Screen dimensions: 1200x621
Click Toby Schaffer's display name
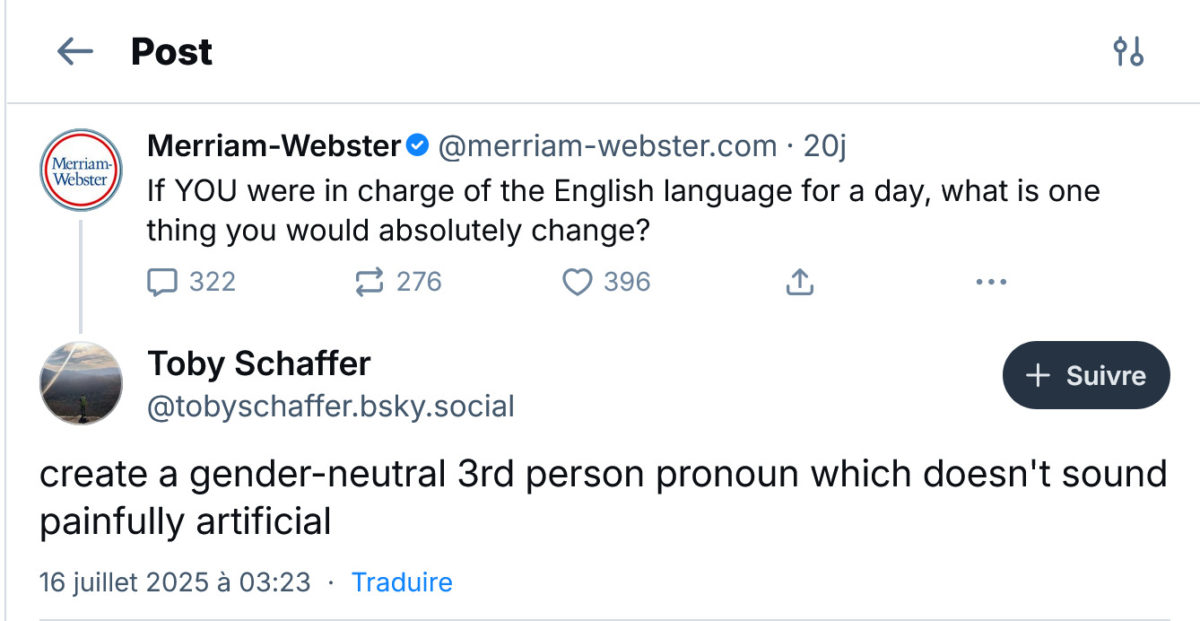[x=259, y=363]
